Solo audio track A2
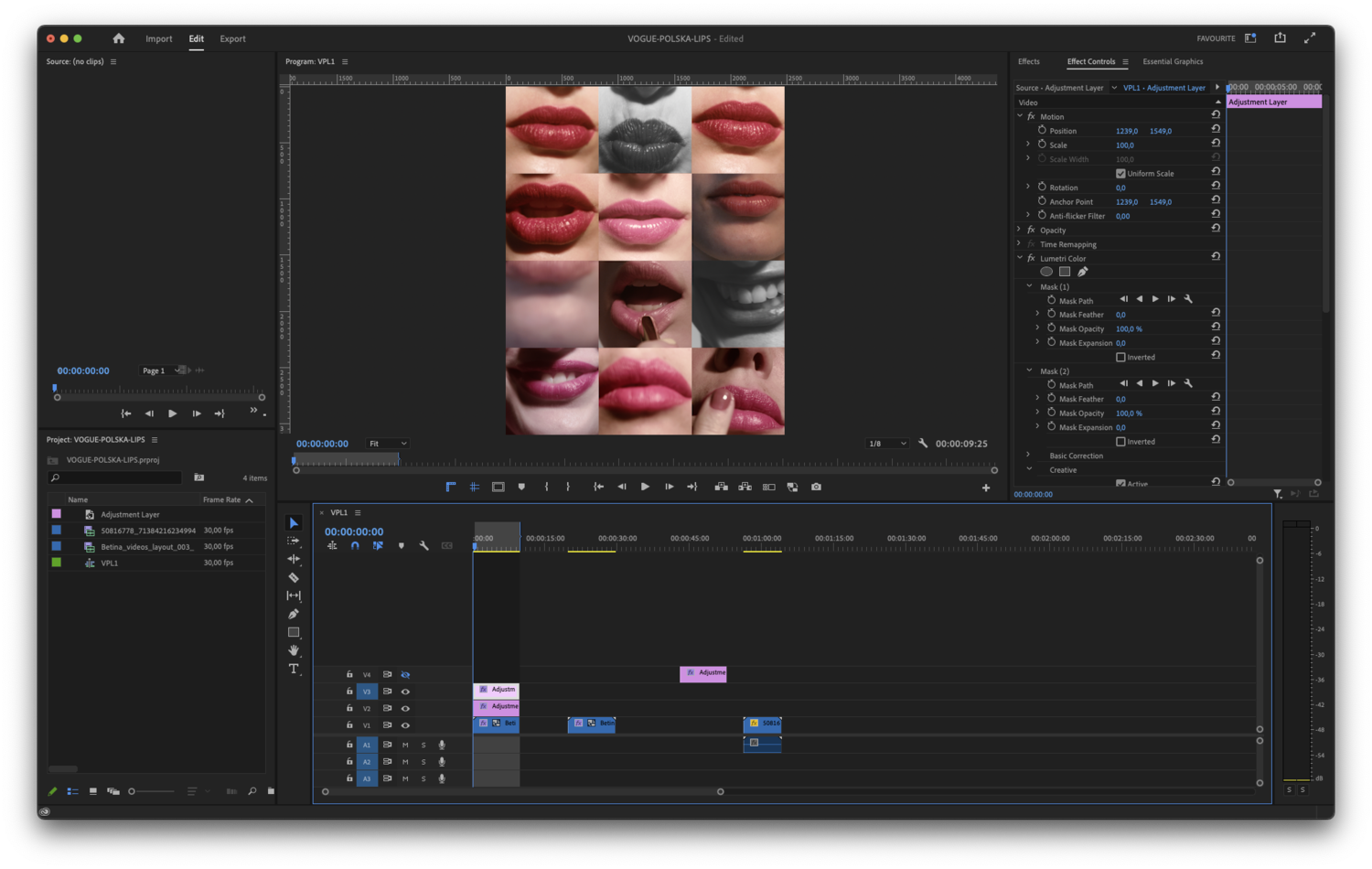 click(423, 762)
